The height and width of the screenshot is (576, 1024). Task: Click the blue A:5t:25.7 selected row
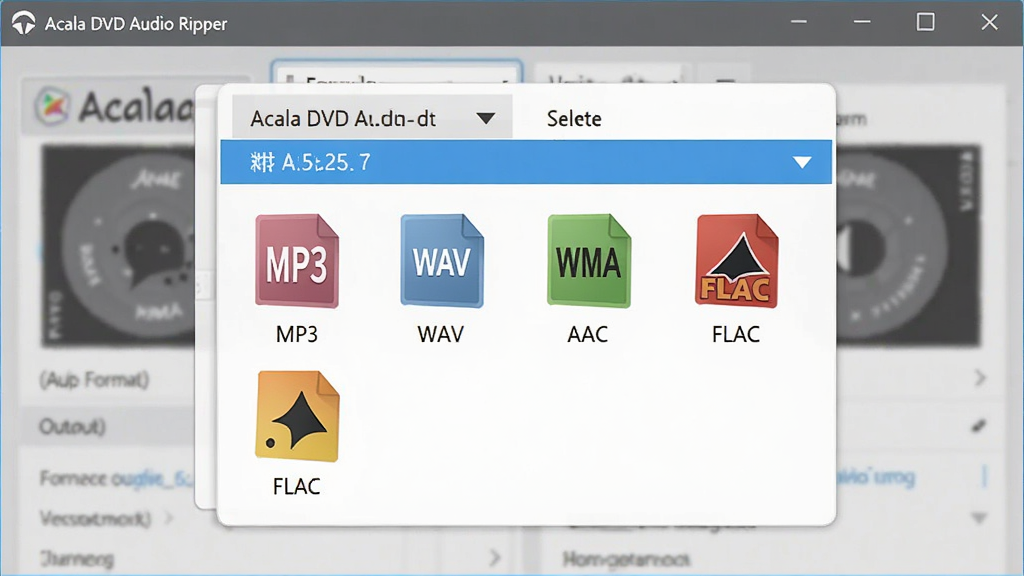(526, 162)
